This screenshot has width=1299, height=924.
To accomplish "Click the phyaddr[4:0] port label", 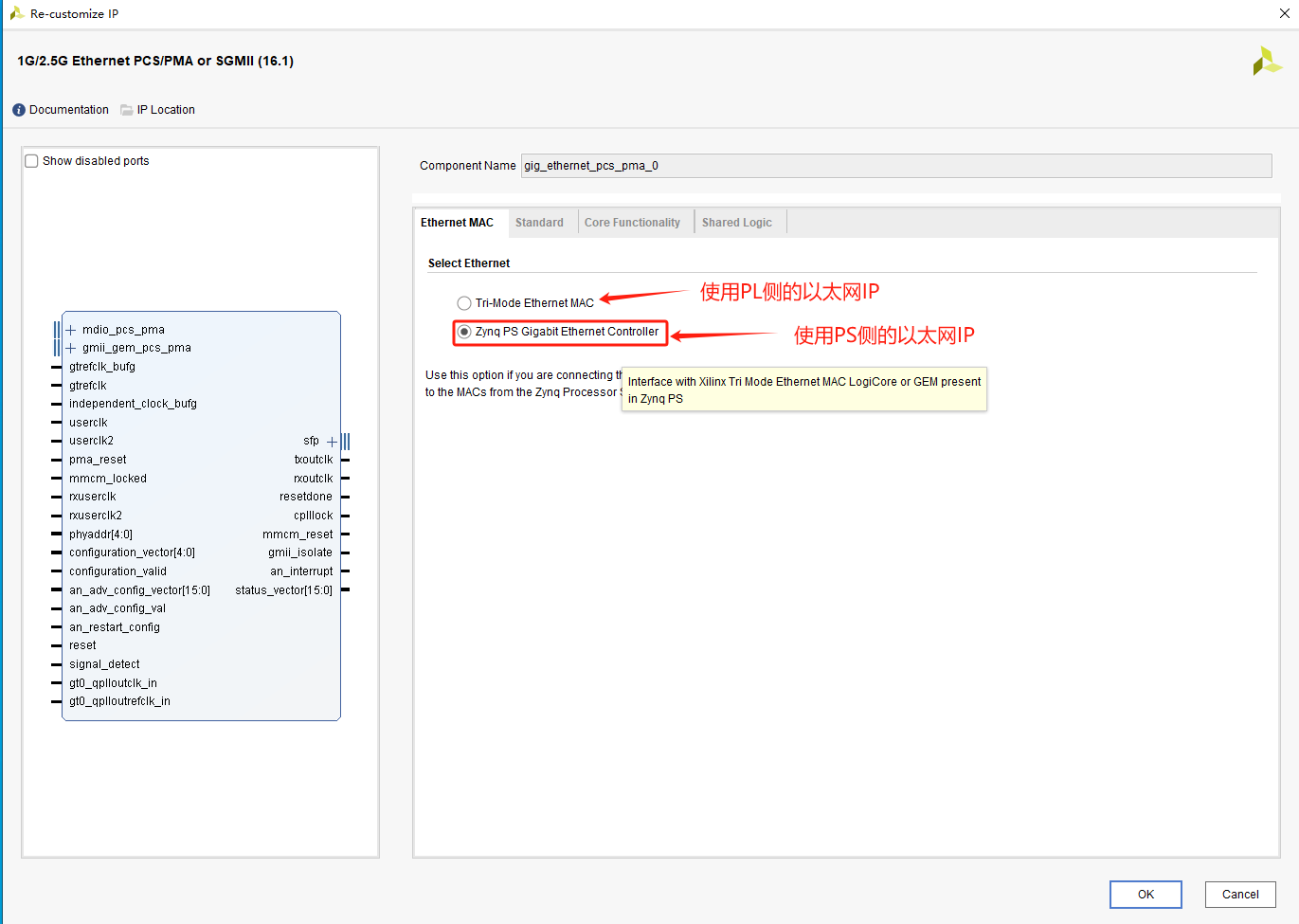I will click(x=100, y=534).
